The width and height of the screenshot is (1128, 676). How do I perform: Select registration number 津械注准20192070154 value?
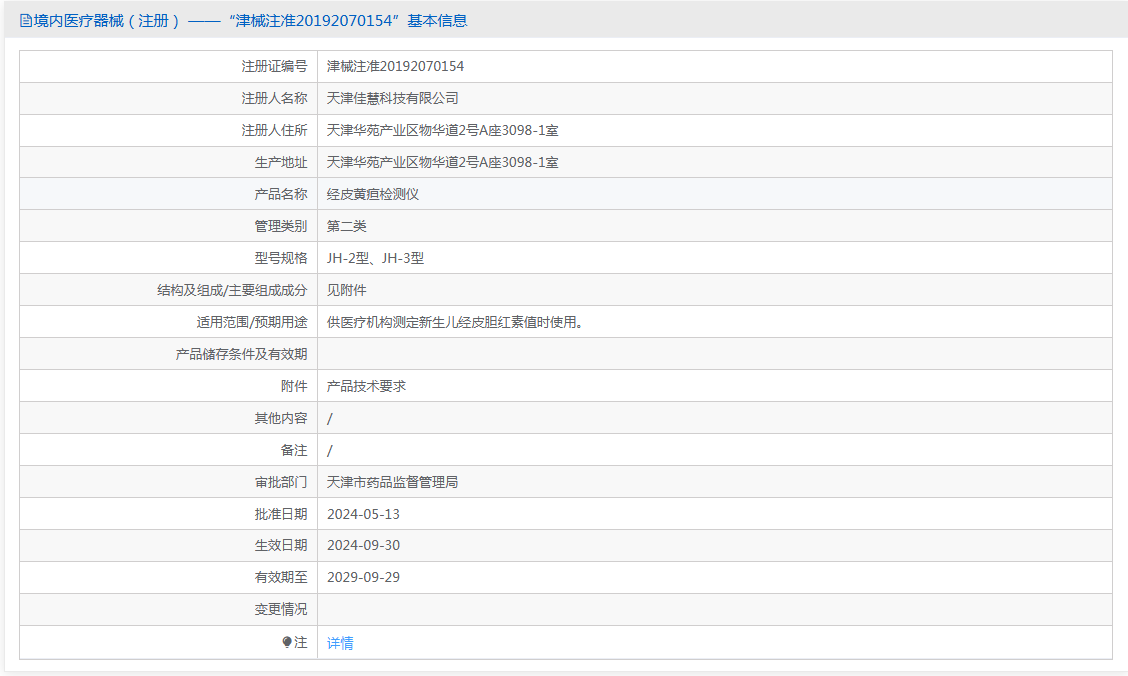pyautogui.click(x=395, y=66)
